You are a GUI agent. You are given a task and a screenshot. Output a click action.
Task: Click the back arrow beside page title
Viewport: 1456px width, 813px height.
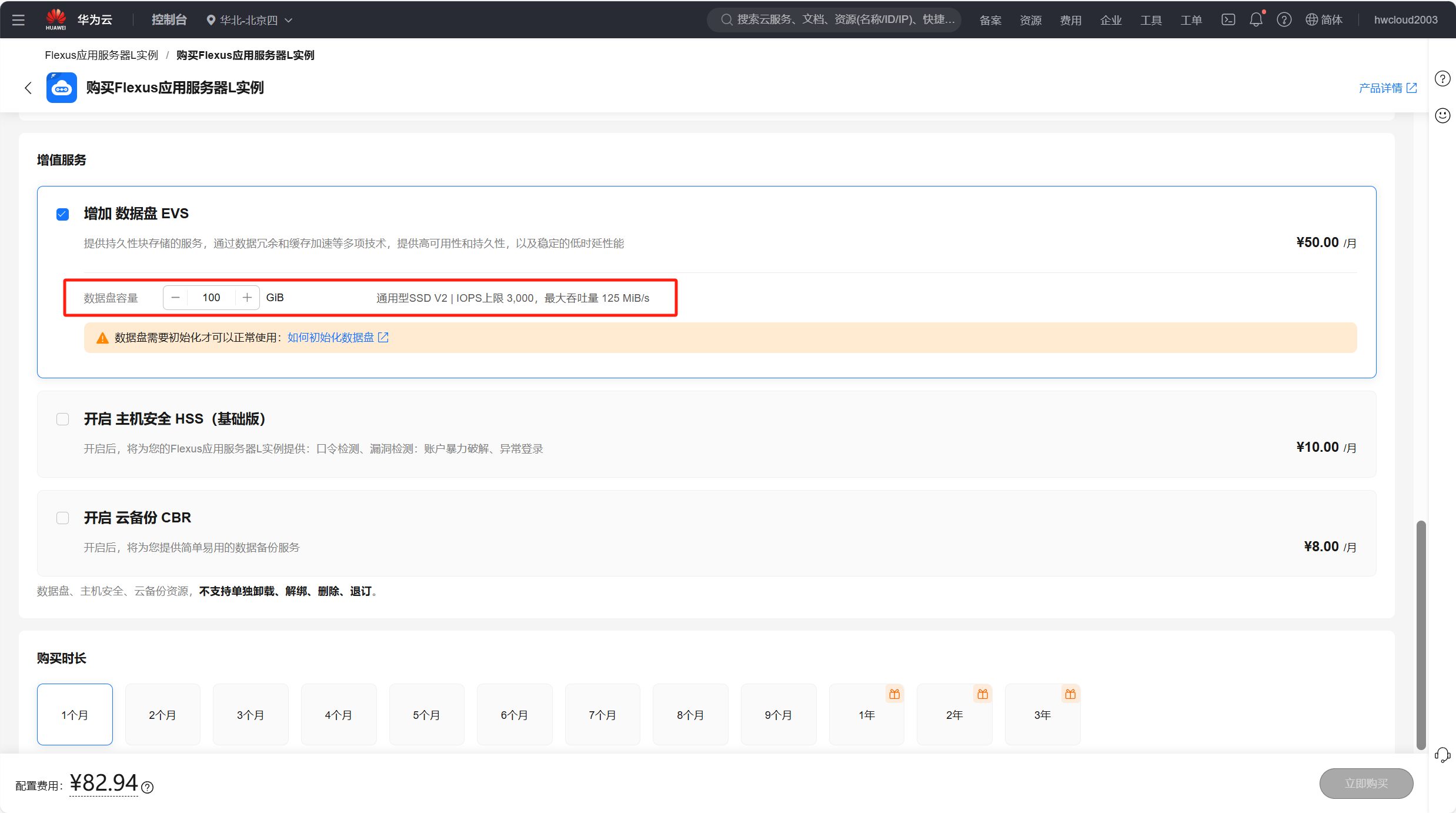(x=28, y=88)
